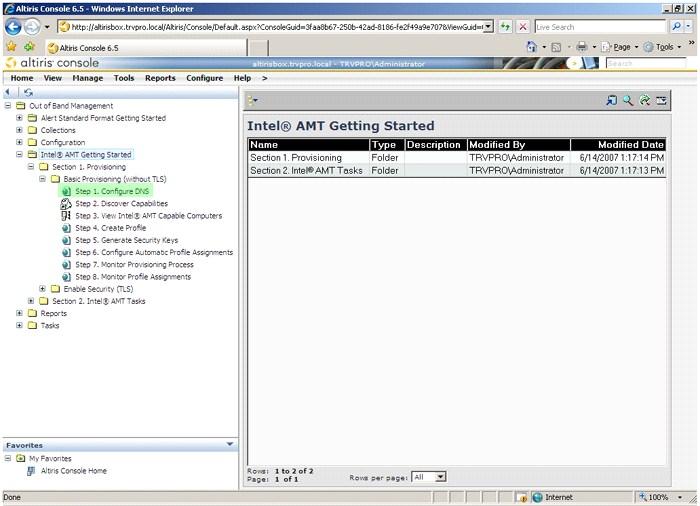
Task: Click the IE Home page icon
Action: [531, 46]
